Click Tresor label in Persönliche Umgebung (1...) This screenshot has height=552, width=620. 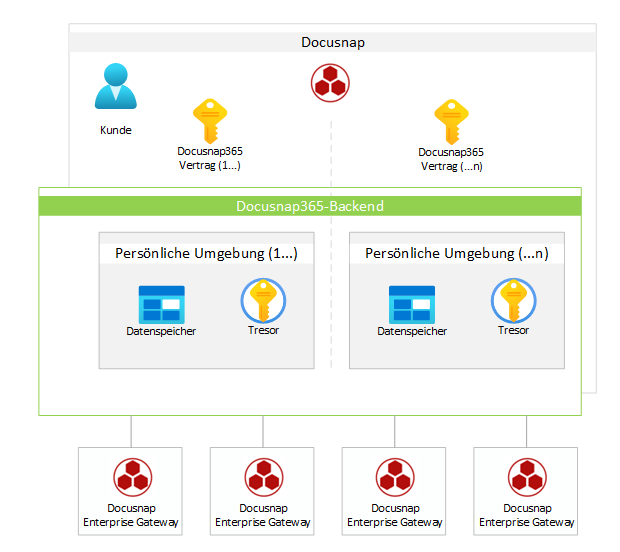click(x=263, y=330)
